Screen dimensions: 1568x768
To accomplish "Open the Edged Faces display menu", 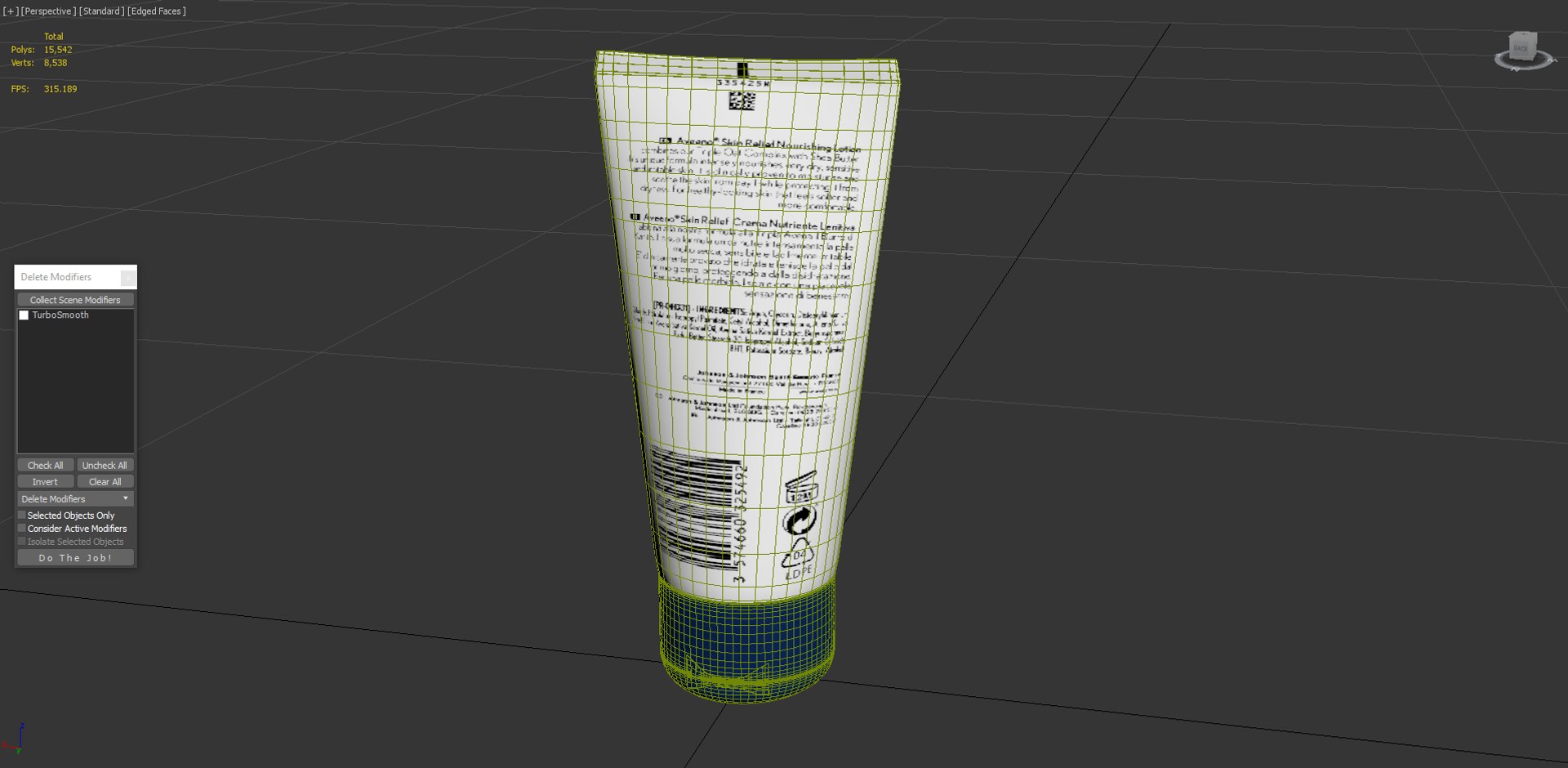I will pyautogui.click(x=157, y=11).
